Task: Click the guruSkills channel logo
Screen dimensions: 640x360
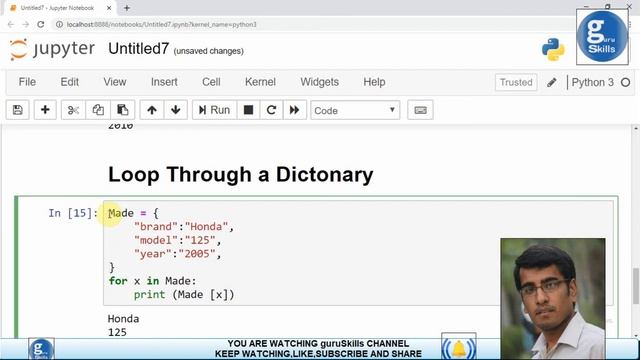Action: coord(602,37)
